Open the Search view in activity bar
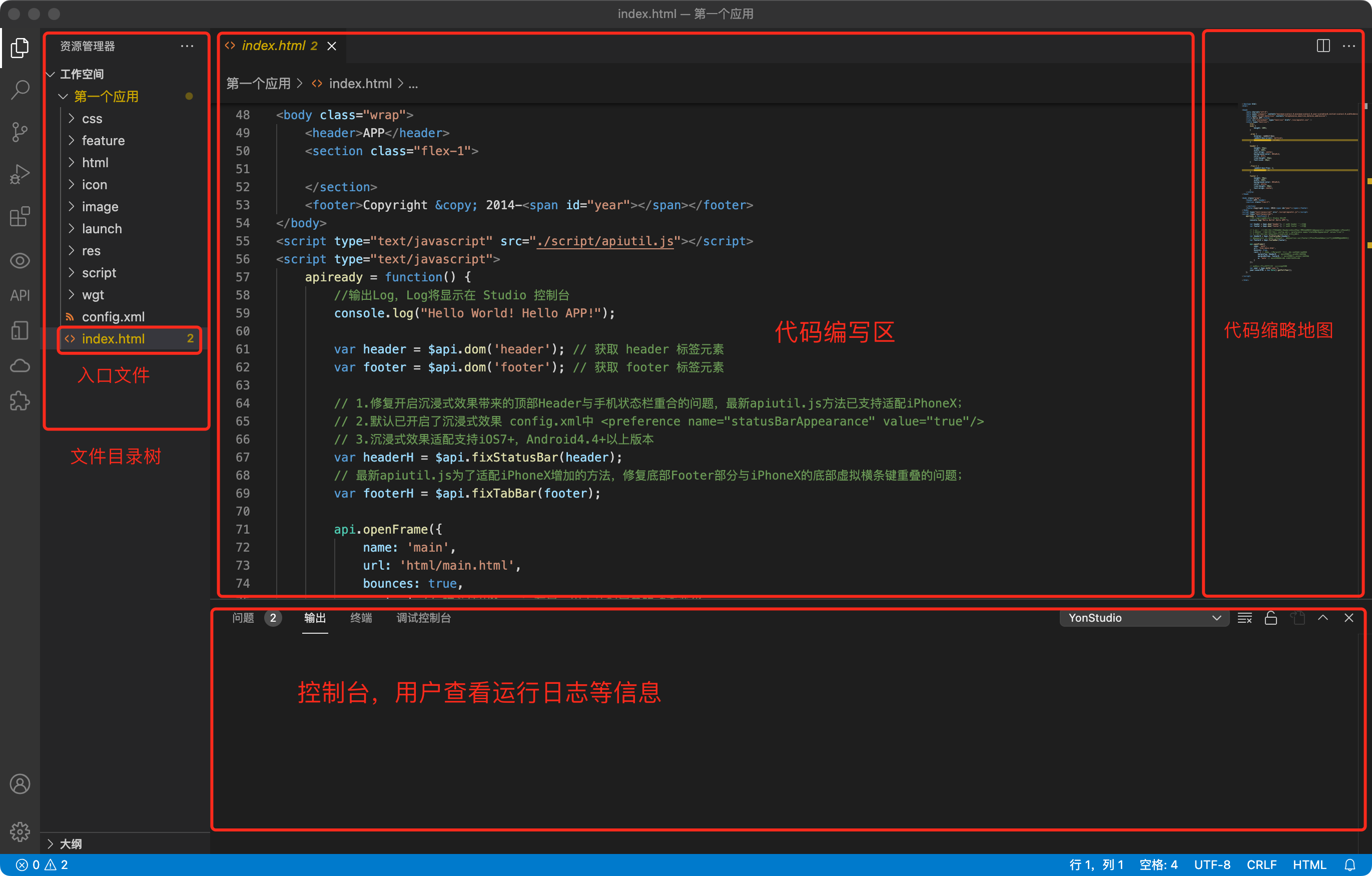 pyautogui.click(x=20, y=90)
